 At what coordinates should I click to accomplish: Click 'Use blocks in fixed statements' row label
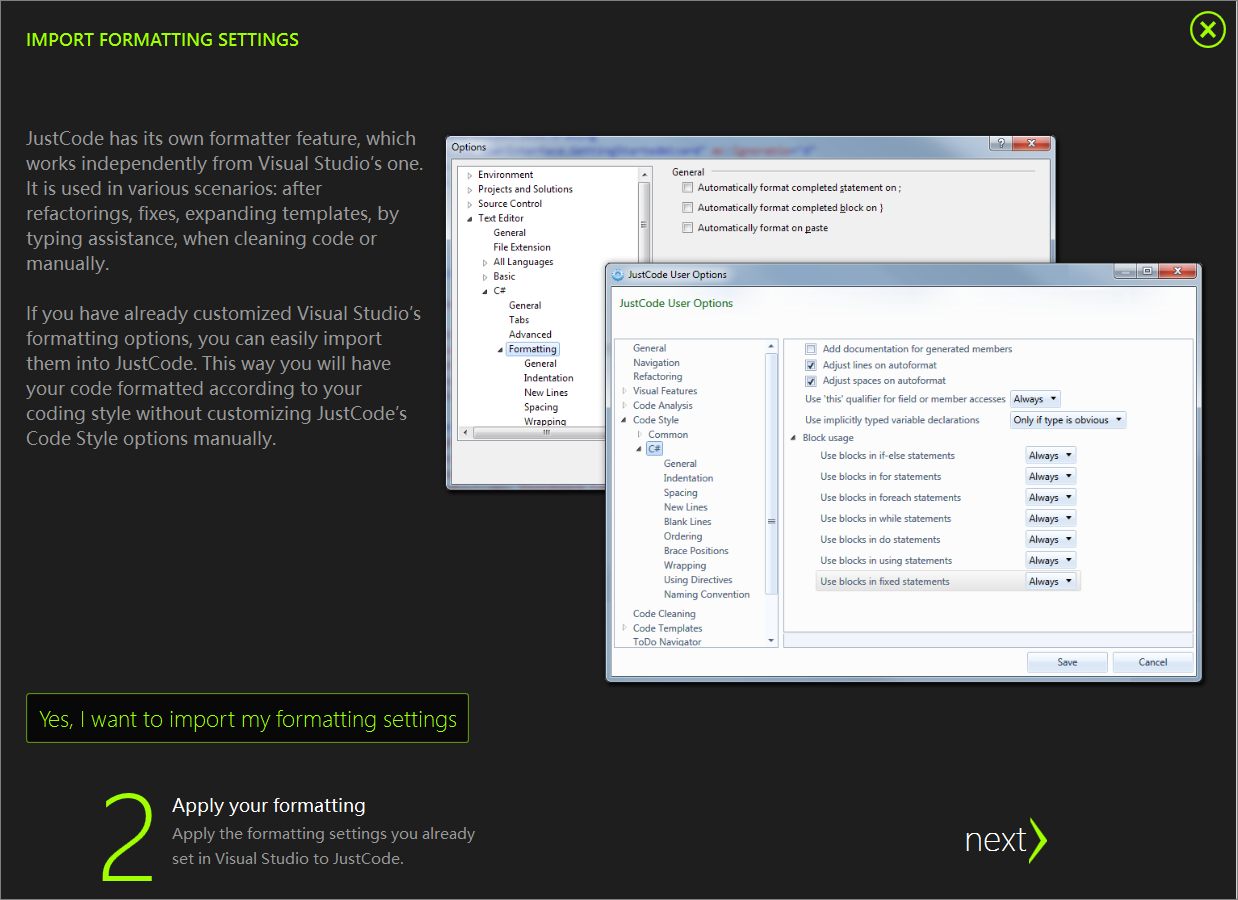click(885, 582)
